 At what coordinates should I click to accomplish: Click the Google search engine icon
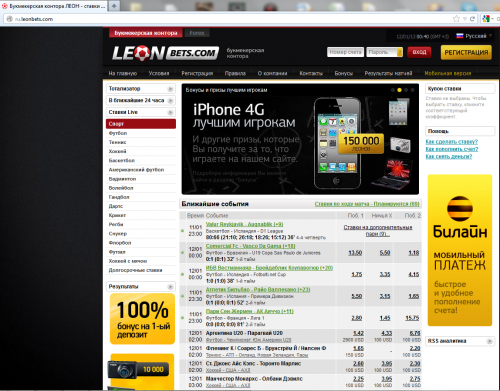point(486,19)
